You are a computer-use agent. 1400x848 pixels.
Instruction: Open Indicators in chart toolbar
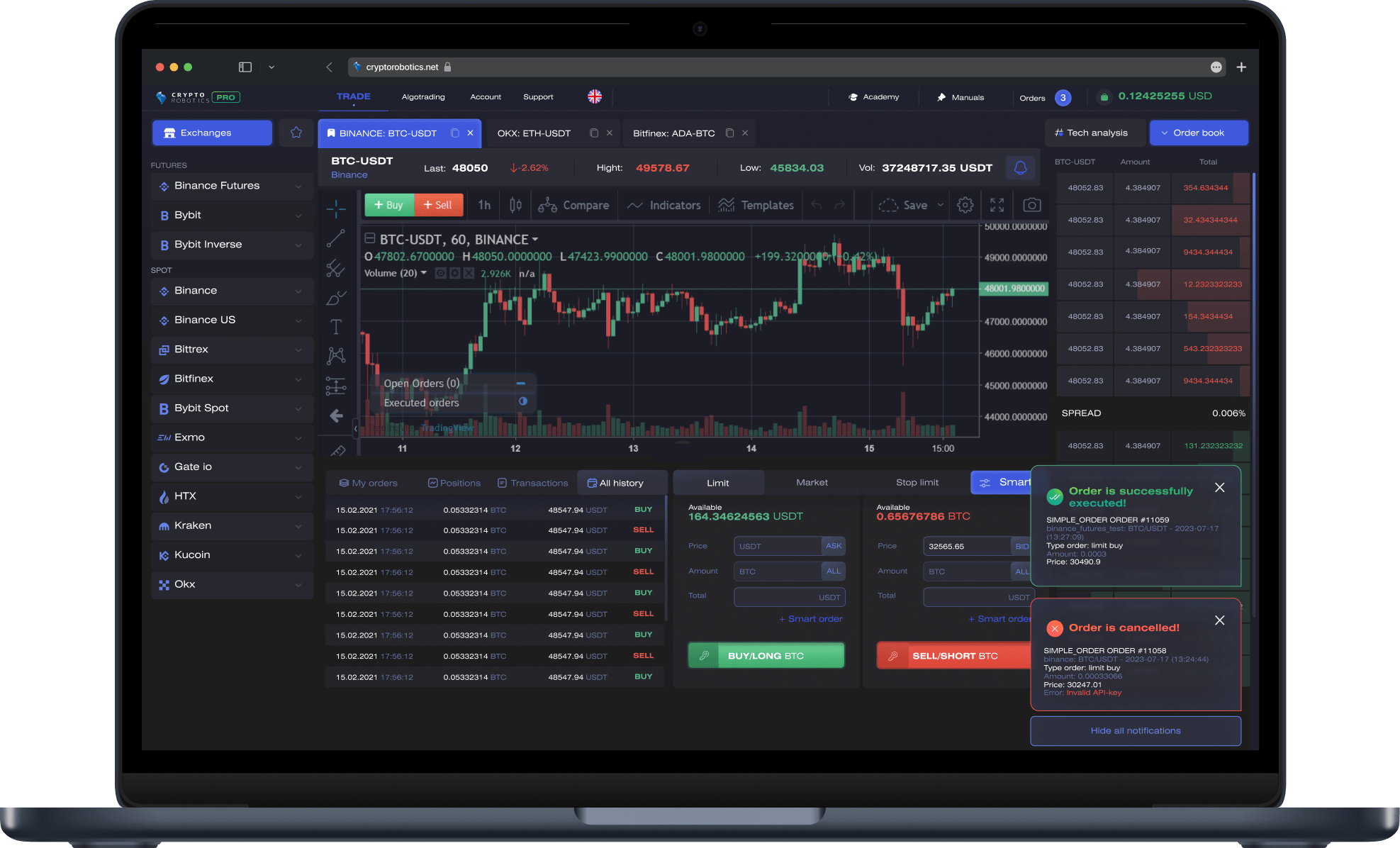tap(664, 205)
